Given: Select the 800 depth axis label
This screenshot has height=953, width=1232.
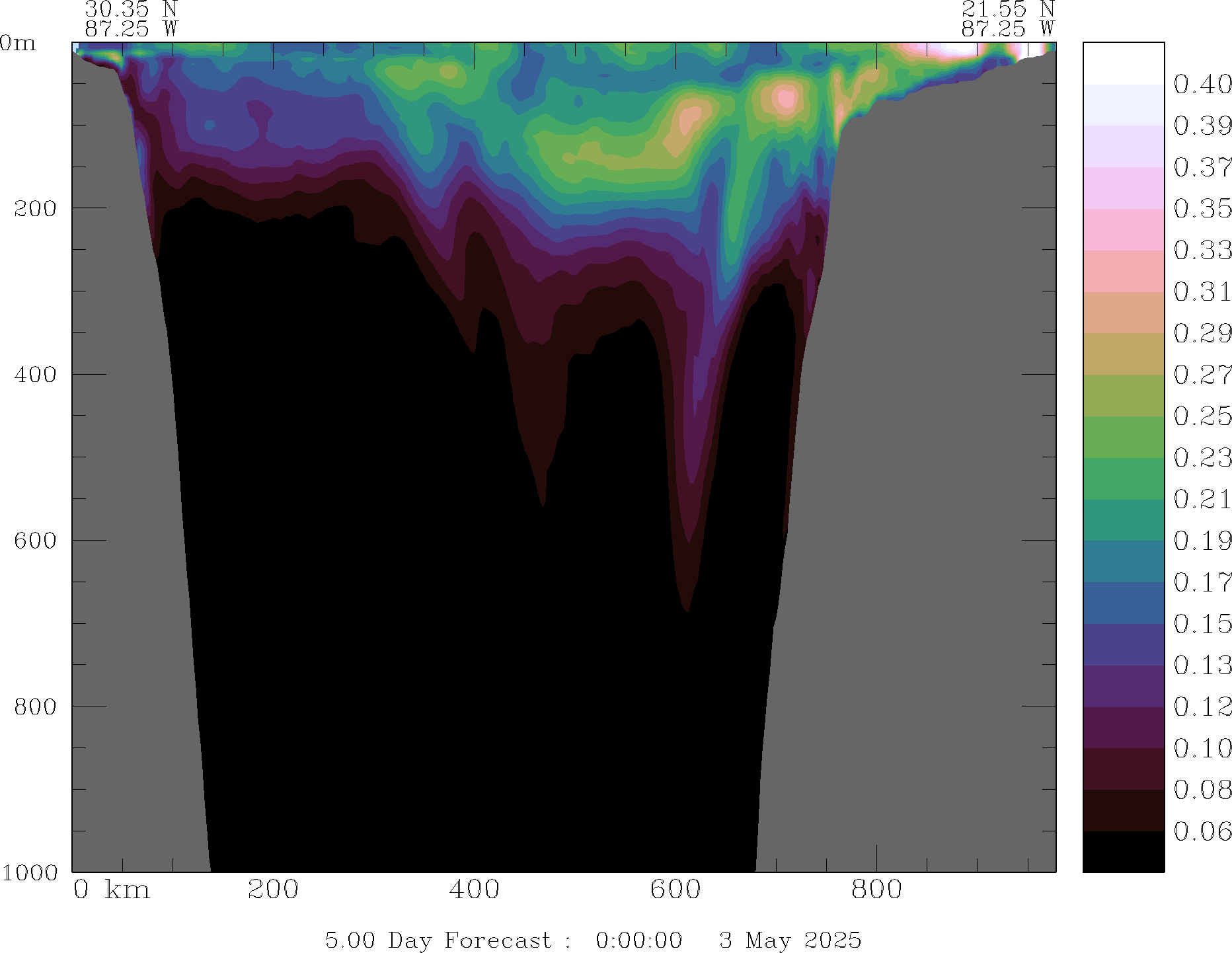Looking at the screenshot, I should pyautogui.click(x=35, y=706).
